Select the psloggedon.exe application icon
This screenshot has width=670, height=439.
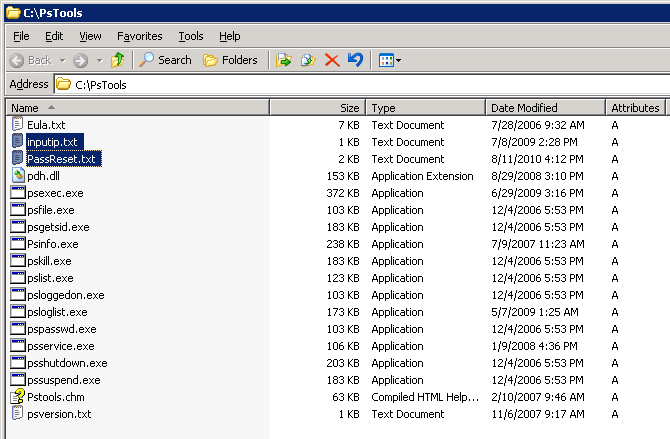pos(18,295)
